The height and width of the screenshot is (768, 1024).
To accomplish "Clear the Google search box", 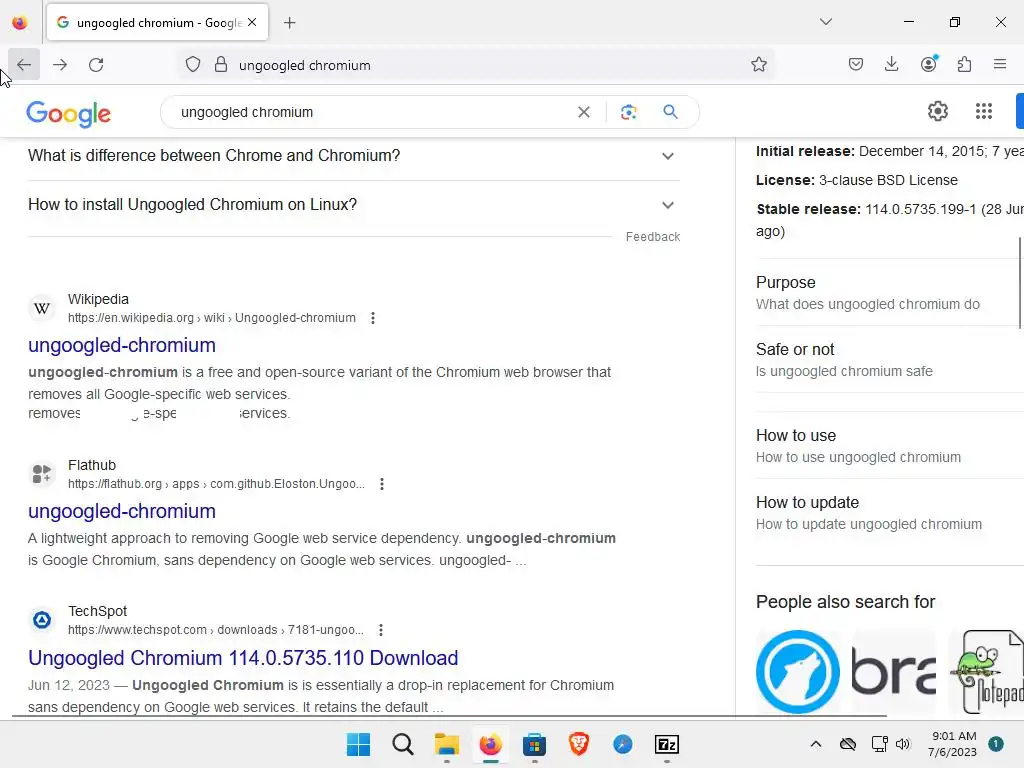I will click(584, 112).
